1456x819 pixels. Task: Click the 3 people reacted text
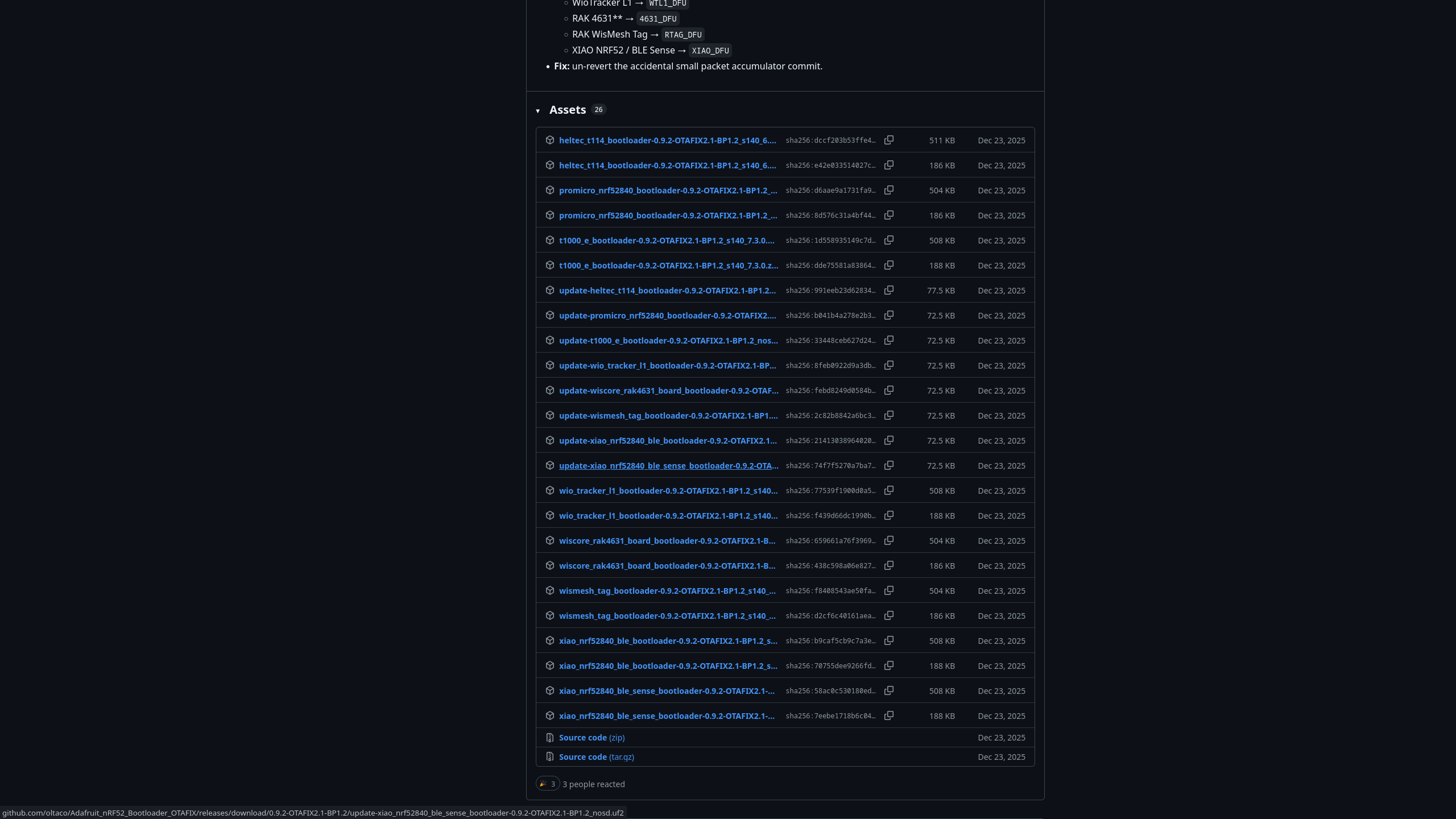593,784
